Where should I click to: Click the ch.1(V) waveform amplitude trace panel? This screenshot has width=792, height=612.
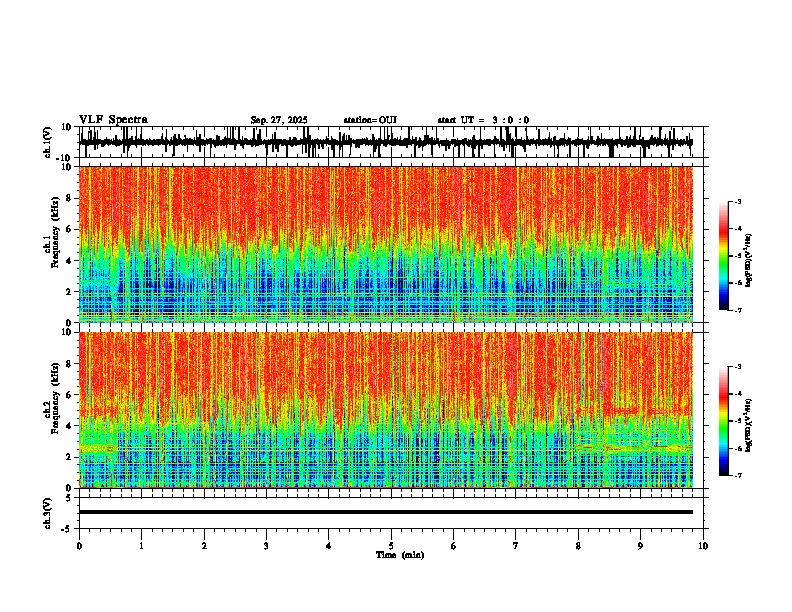[390, 142]
